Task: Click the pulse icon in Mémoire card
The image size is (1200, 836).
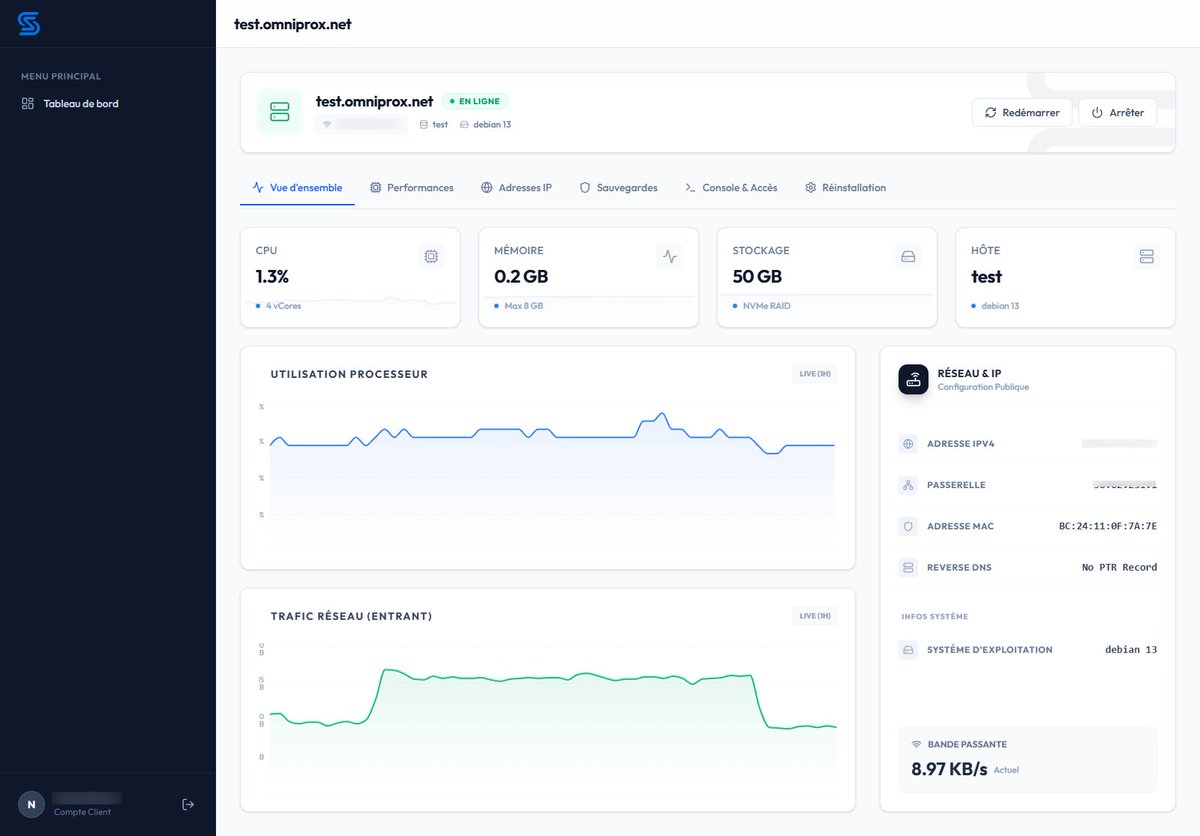Action: point(670,257)
